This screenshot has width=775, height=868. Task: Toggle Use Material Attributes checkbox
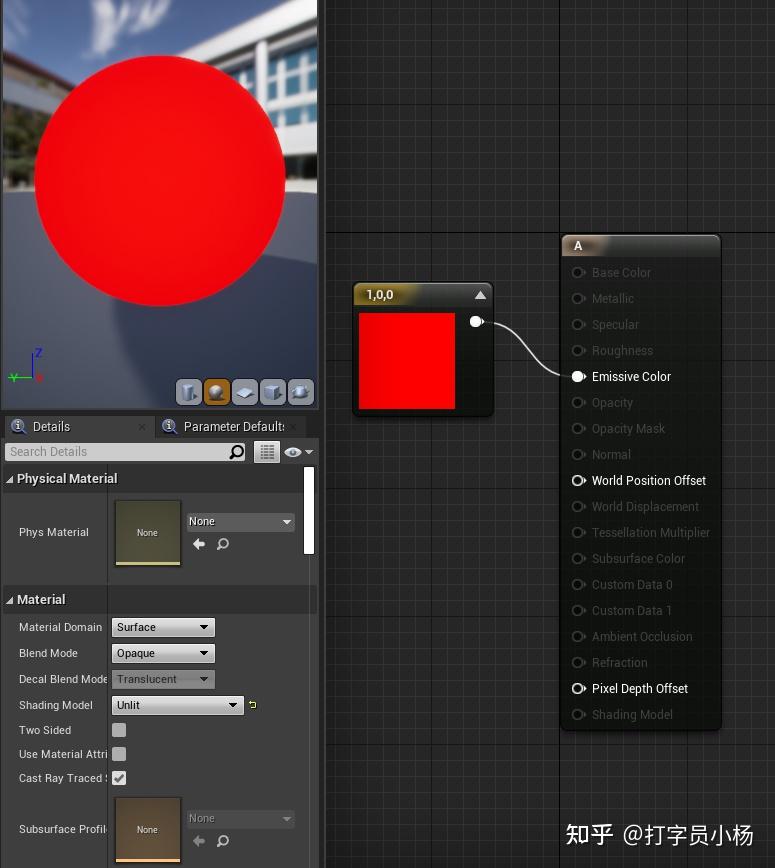tap(119, 754)
